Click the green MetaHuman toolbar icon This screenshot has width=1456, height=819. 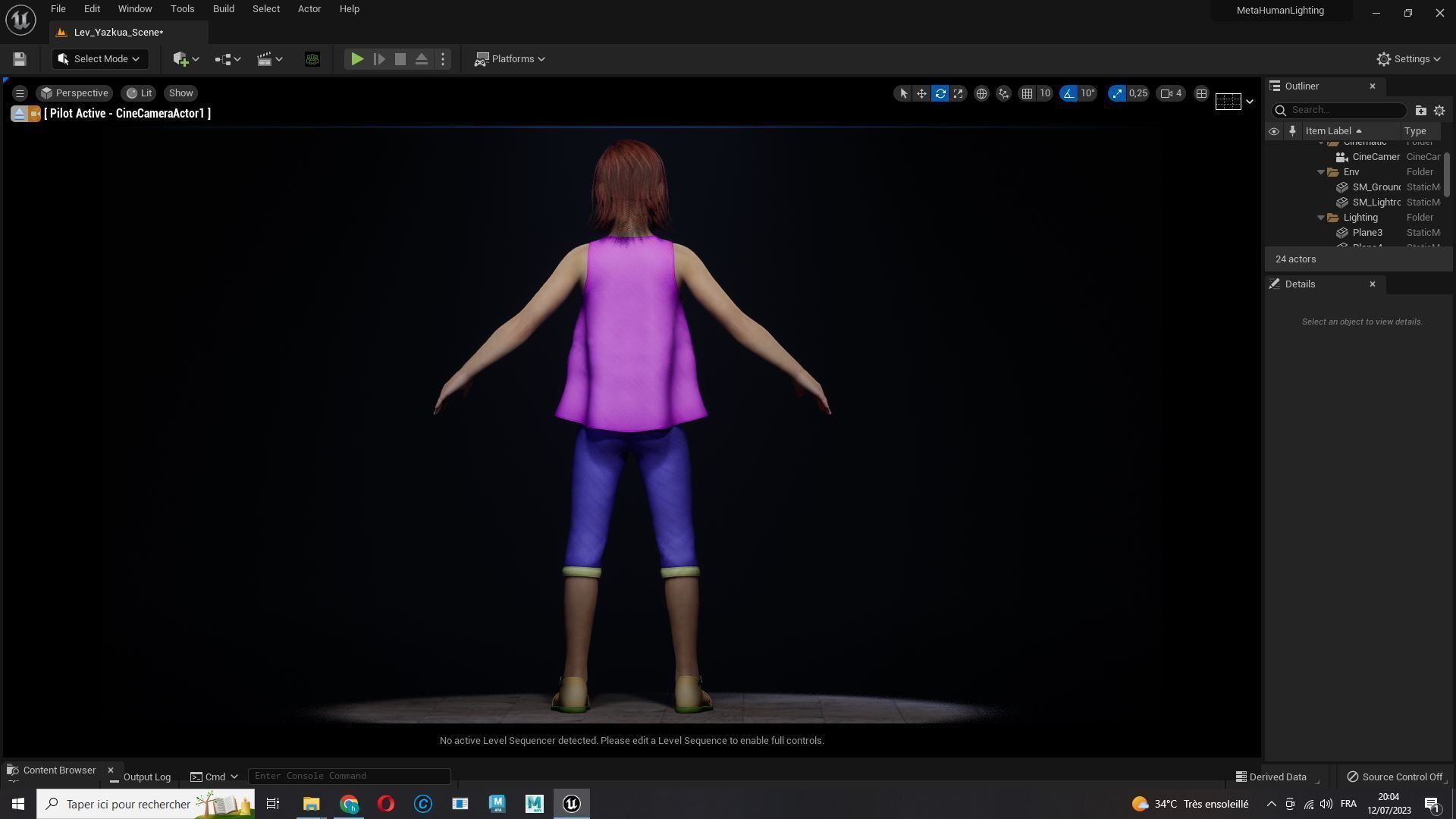(x=312, y=59)
